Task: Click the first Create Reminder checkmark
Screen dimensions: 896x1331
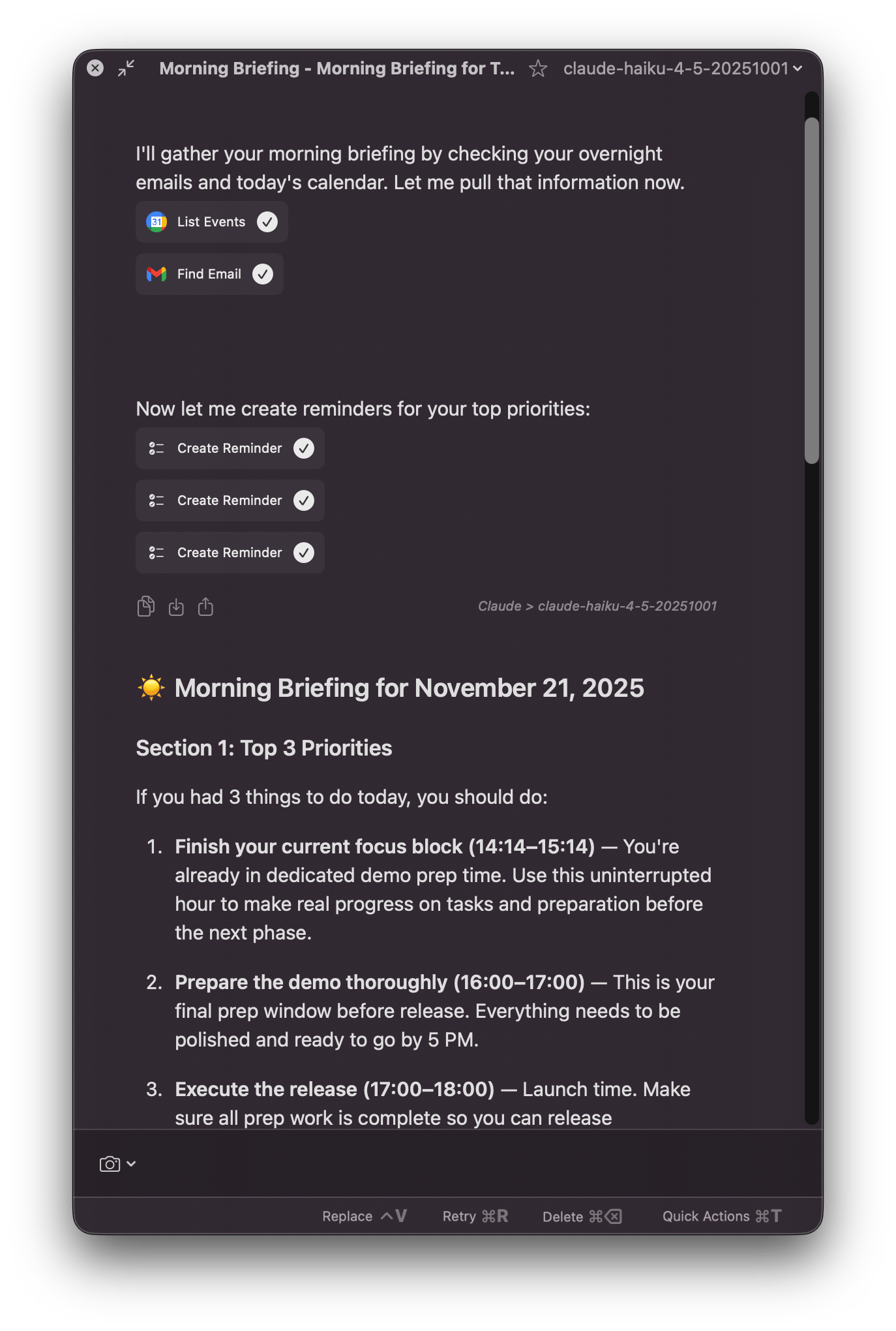Action: [304, 448]
